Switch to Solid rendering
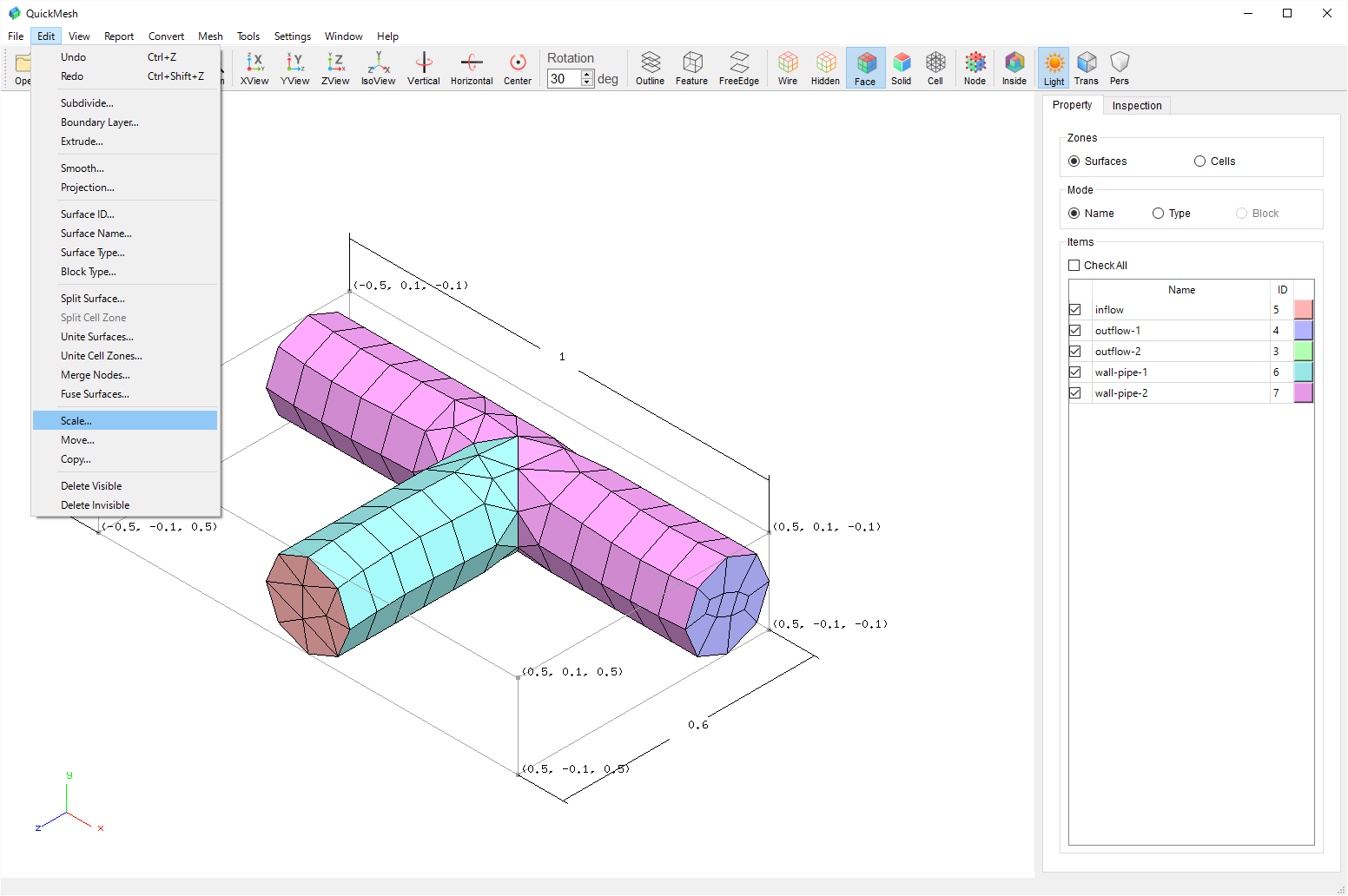The image size is (1348, 896). (902, 69)
